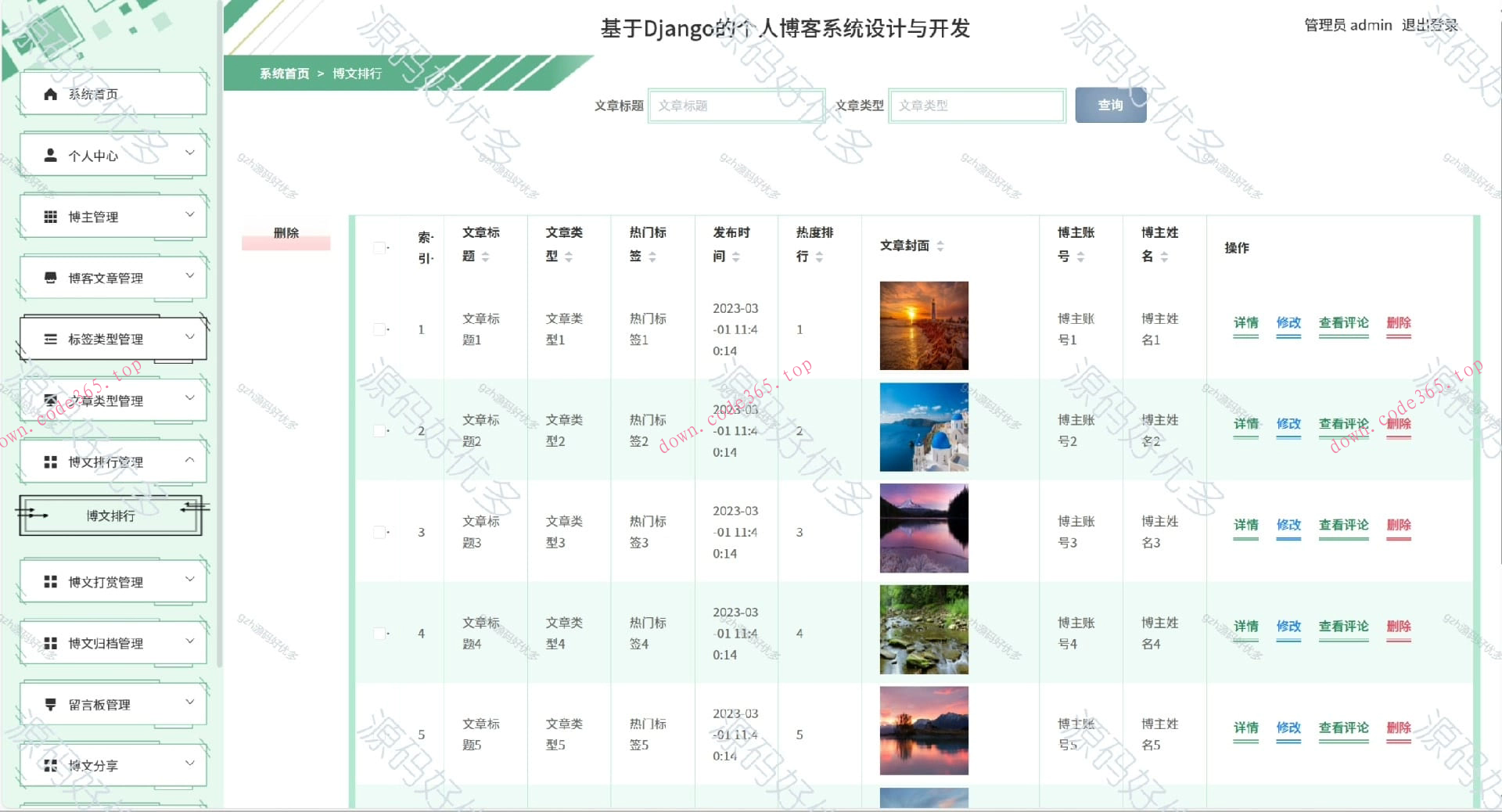The image size is (1502, 812).
Task: Open 博客文章管理 via its sidebar icon
Action: coord(49,276)
